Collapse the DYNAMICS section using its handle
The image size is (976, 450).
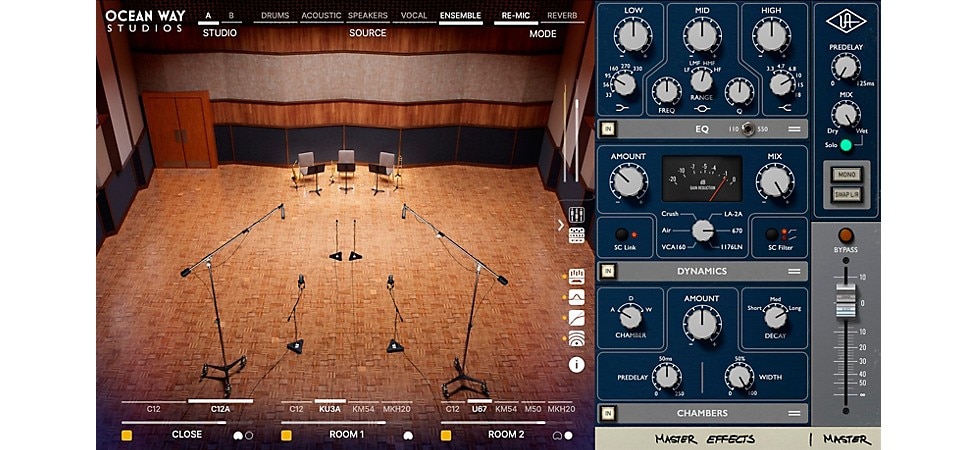click(x=794, y=271)
